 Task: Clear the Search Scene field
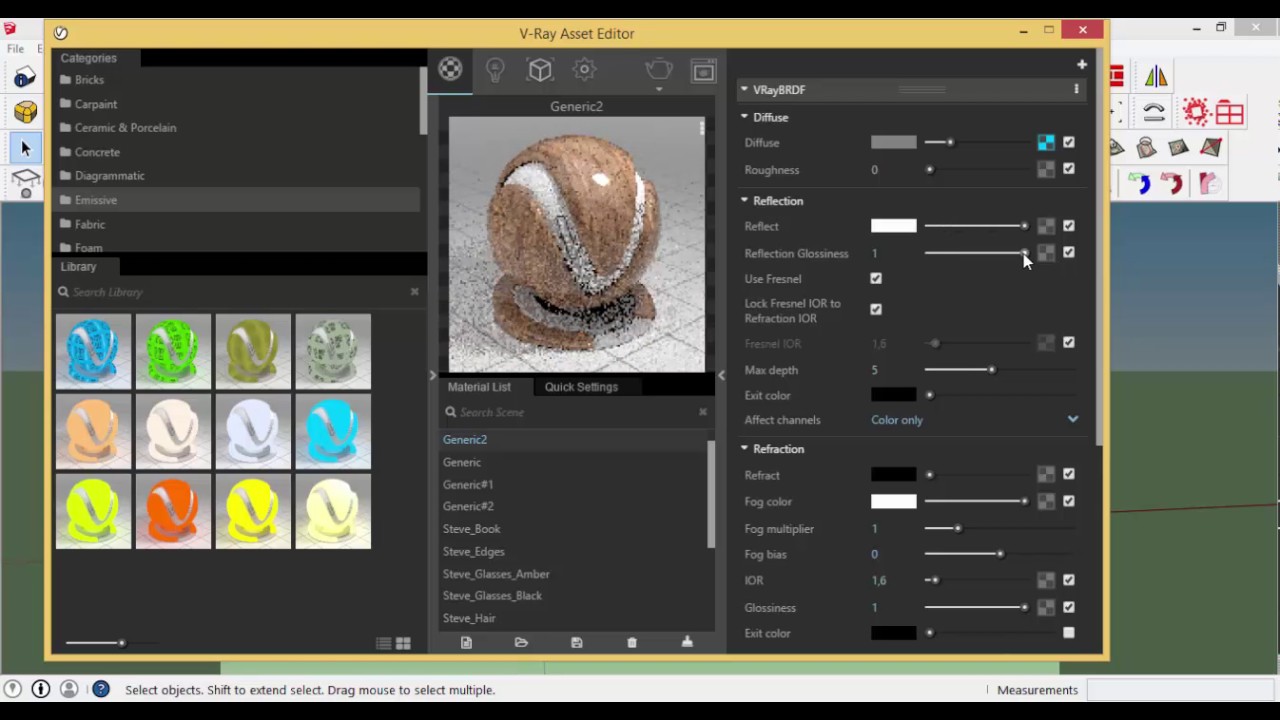[x=702, y=412]
